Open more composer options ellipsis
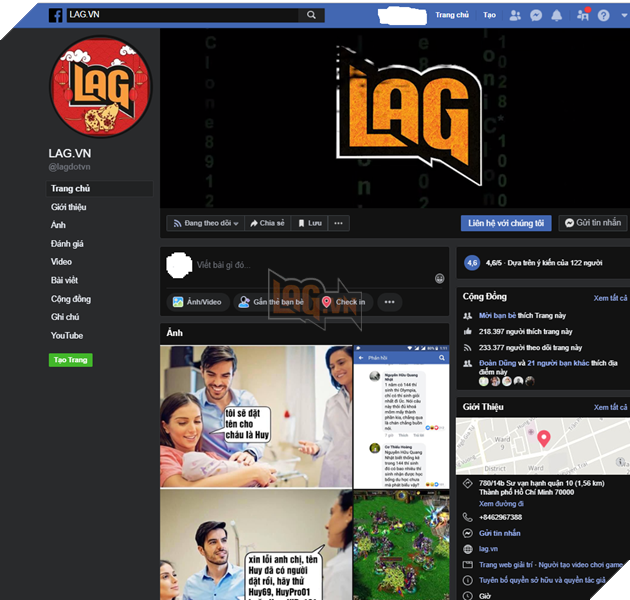630x600 pixels. tap(389, 302)
